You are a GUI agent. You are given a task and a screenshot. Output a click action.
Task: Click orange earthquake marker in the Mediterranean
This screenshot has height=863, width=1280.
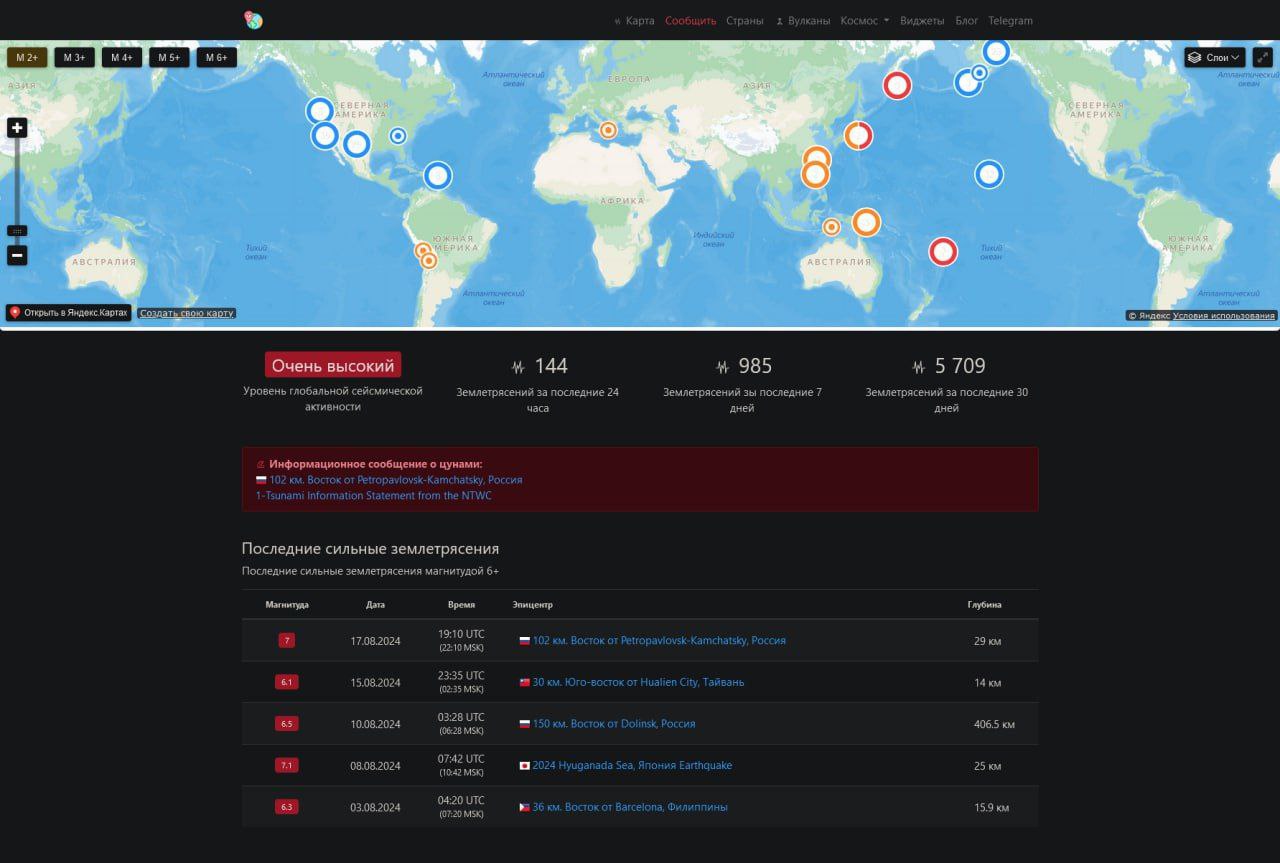coord(608,129)
